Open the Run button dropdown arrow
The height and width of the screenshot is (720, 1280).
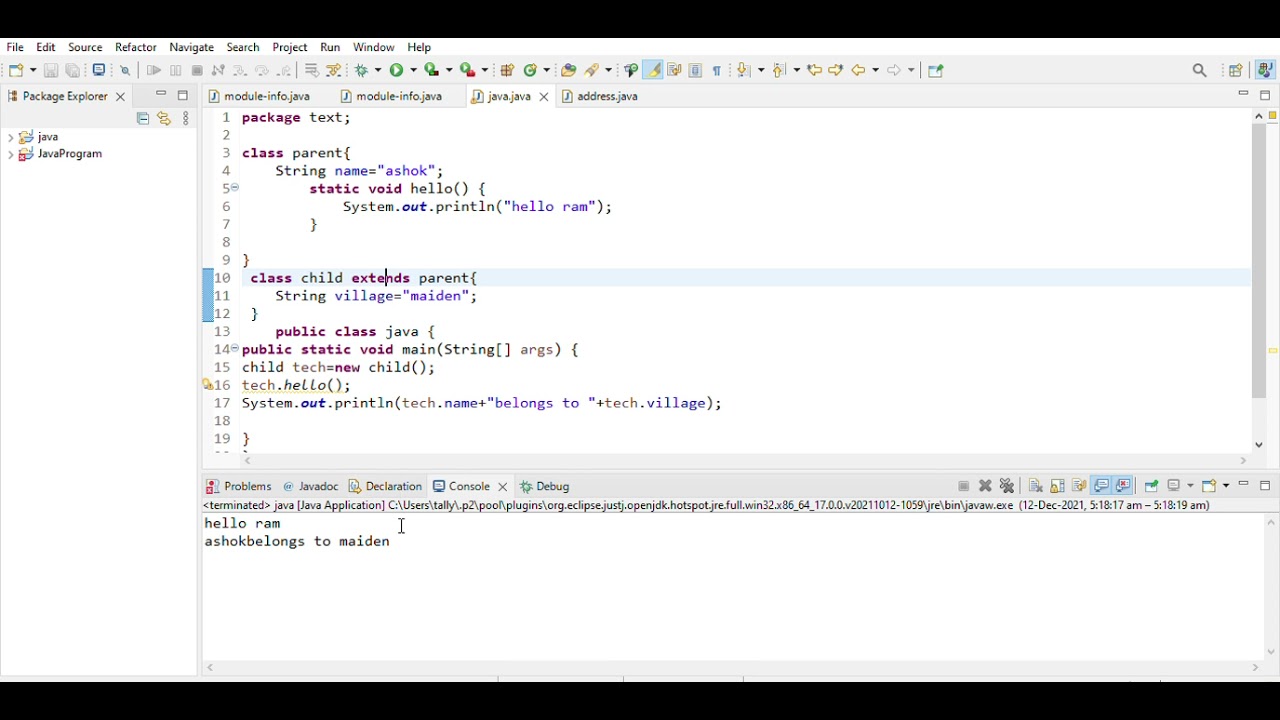tap(412, 70)
